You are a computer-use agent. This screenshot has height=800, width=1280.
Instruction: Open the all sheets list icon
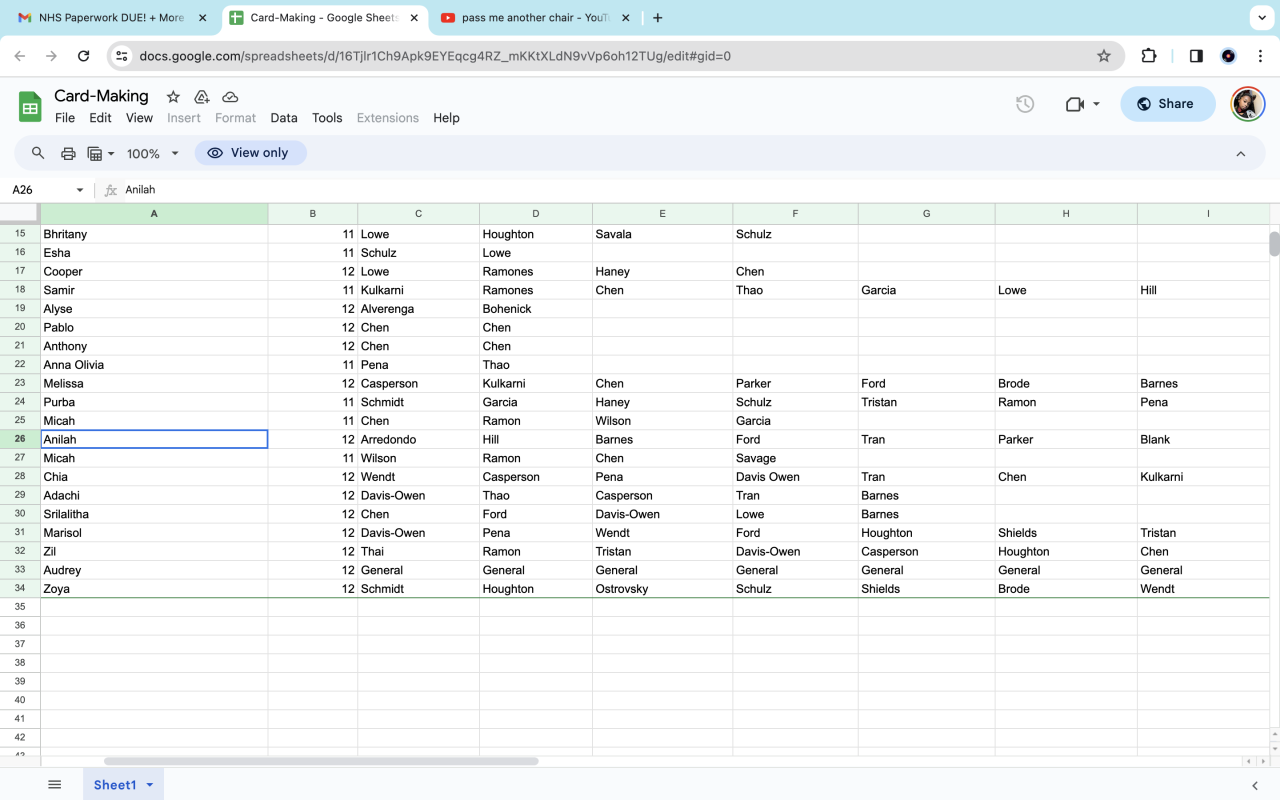click(55, 785)
